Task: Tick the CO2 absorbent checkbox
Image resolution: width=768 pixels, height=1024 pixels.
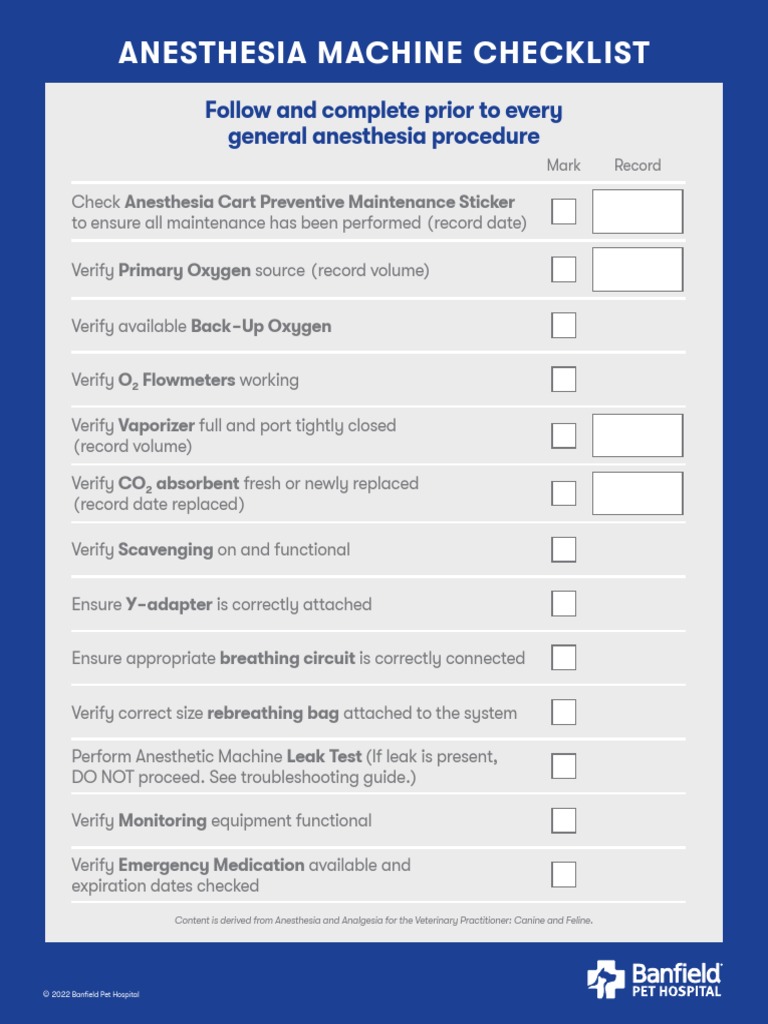Action: (564, 493)
